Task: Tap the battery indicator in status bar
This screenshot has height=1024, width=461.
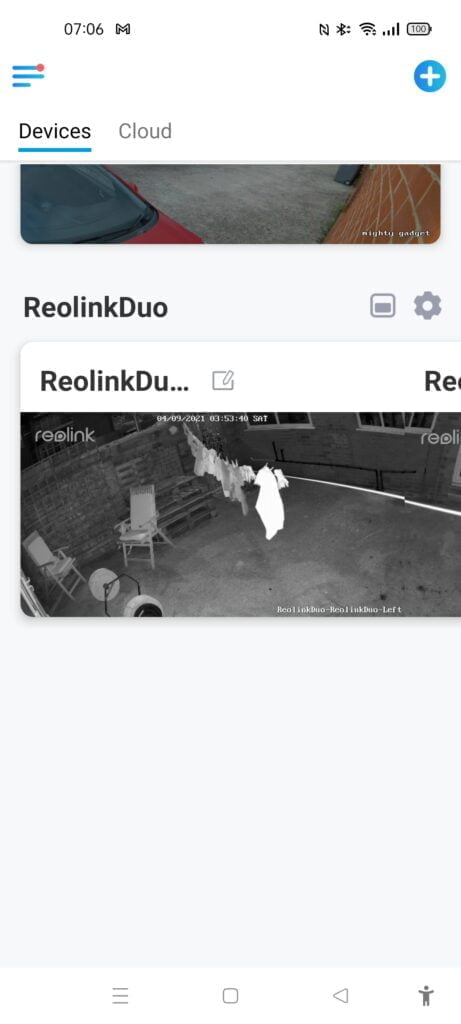Action: (x=419, y=29)
